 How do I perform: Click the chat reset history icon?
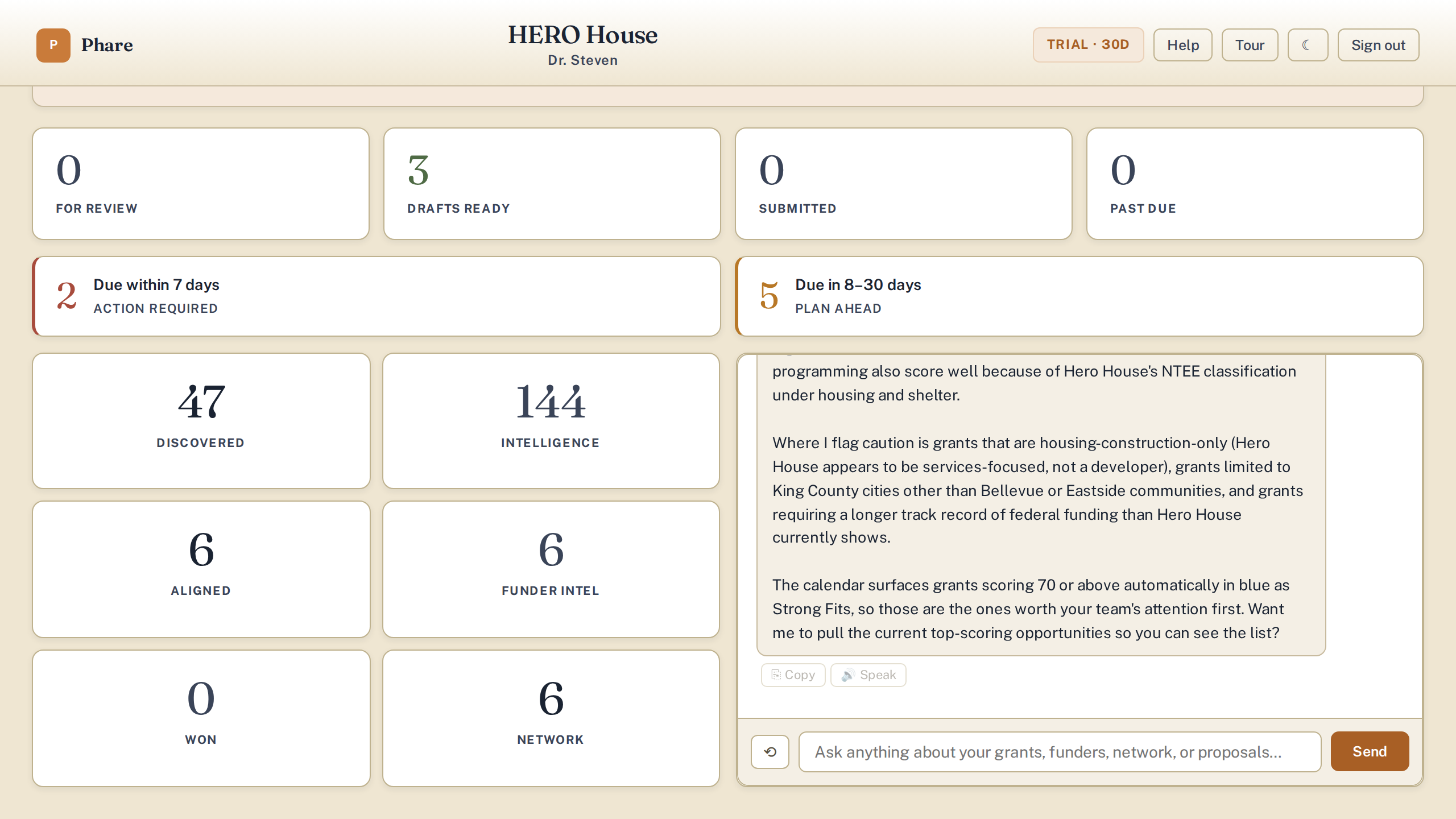coord(770,752)
